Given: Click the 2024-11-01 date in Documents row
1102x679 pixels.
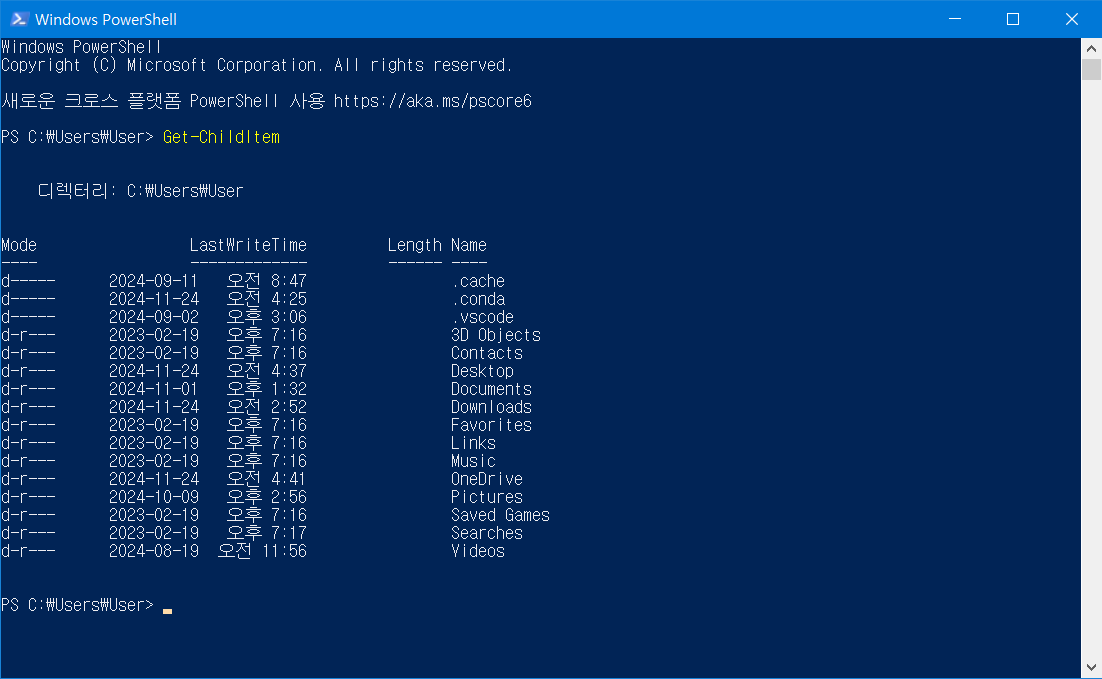Looking at the screenshot, I should click(x=154, y=389).
